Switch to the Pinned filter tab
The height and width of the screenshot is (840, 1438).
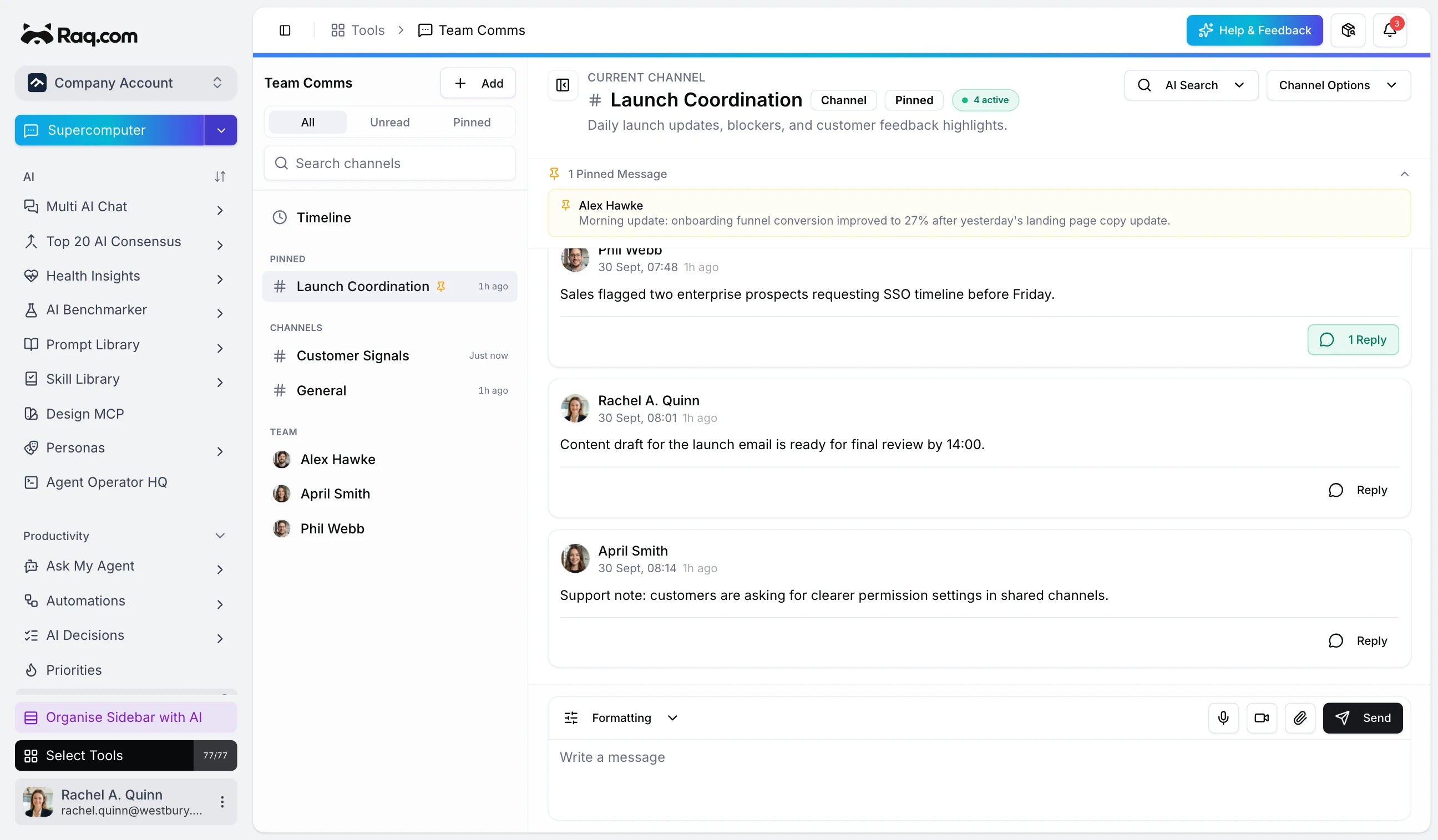tap(472, 122)
